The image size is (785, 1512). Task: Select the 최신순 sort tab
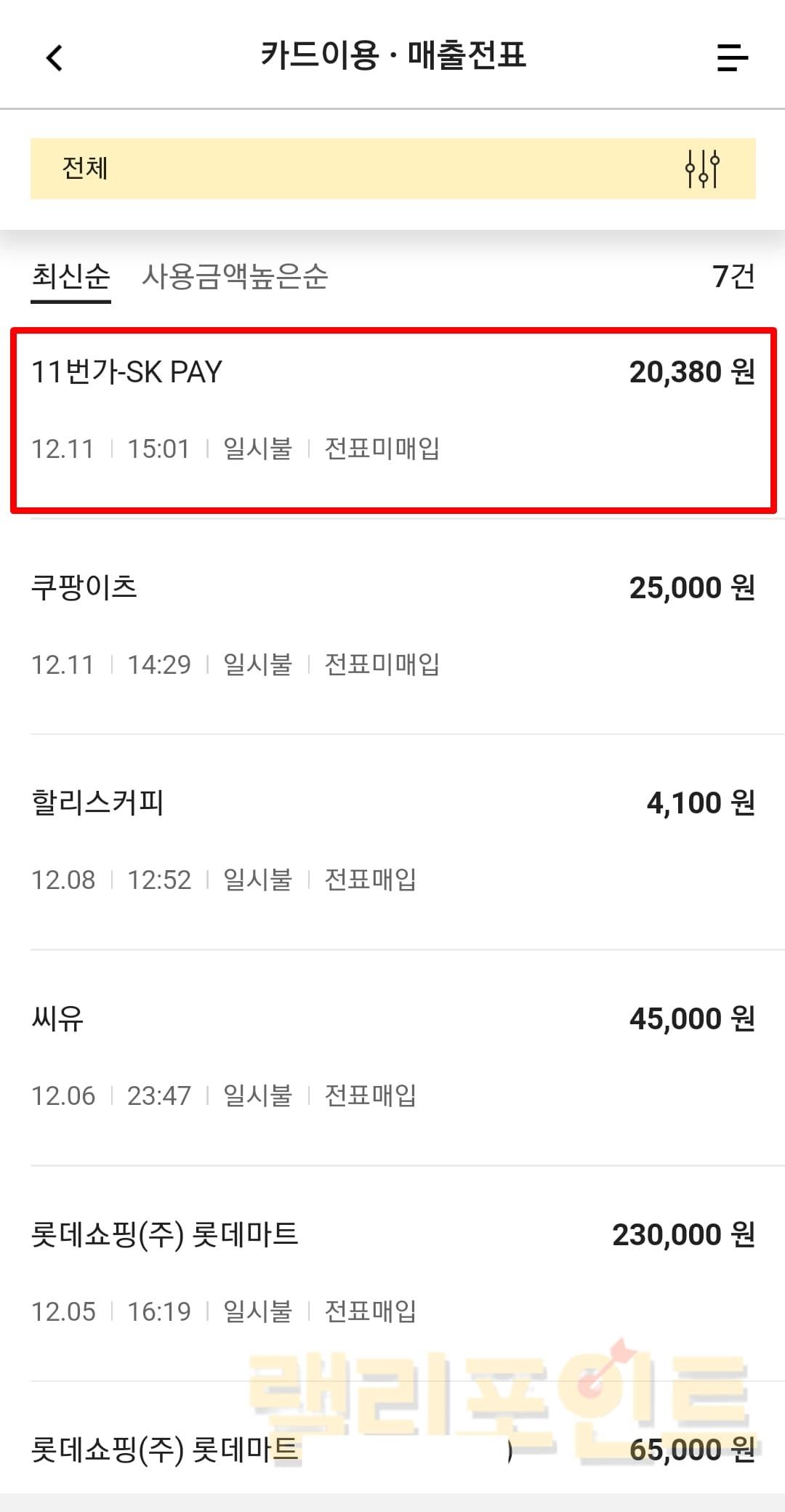click(x=71, y=276)
